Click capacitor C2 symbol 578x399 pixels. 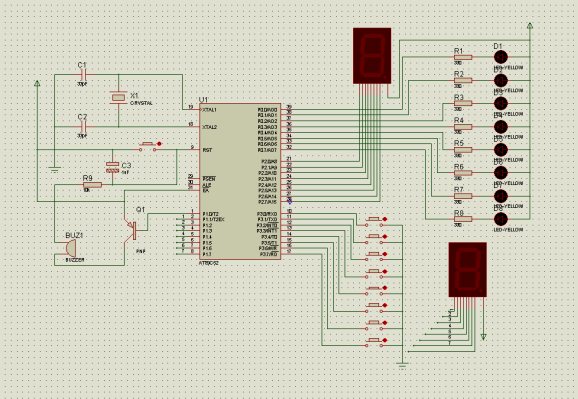(83, 127)
